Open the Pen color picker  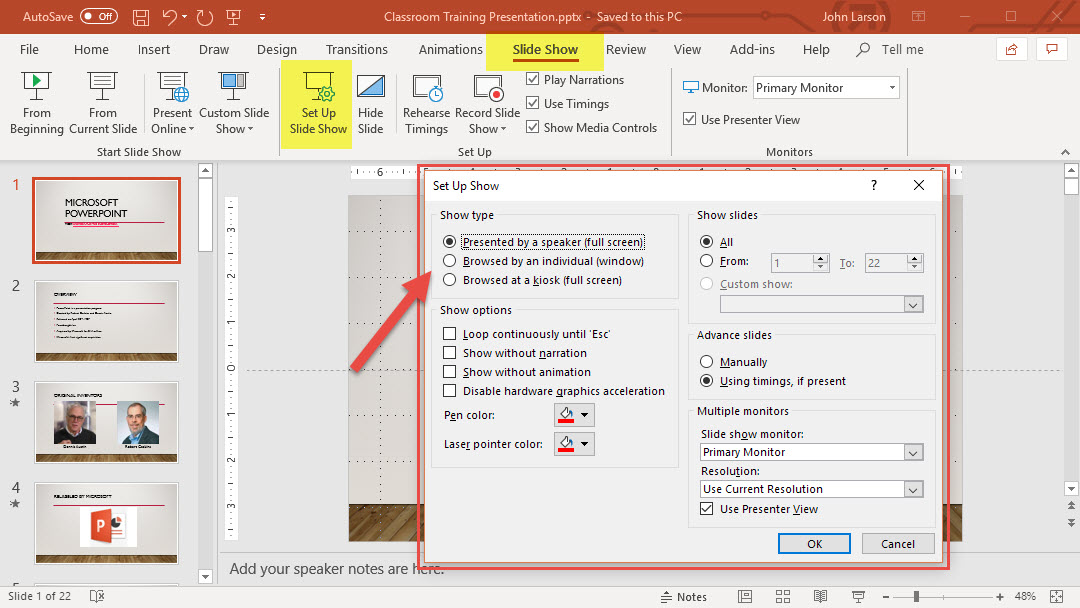574,415
